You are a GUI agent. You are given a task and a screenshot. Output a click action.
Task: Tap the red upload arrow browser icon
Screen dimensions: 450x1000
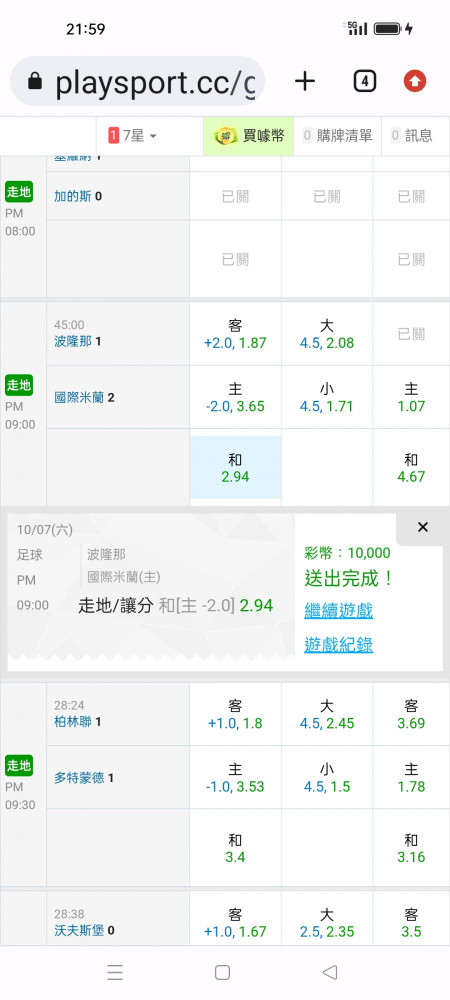click(415, 81)
